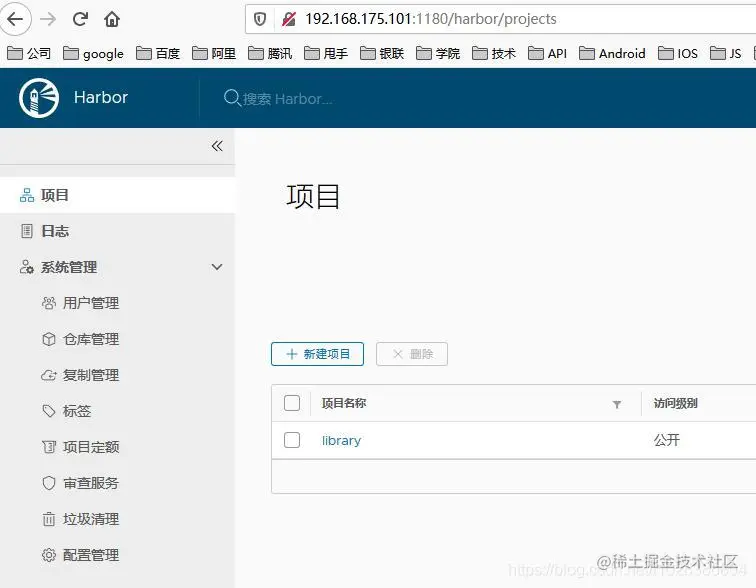This screenshot has height=588, width=756.
Task: Click the 项目 page heading
Action: (x=313, y=197)
